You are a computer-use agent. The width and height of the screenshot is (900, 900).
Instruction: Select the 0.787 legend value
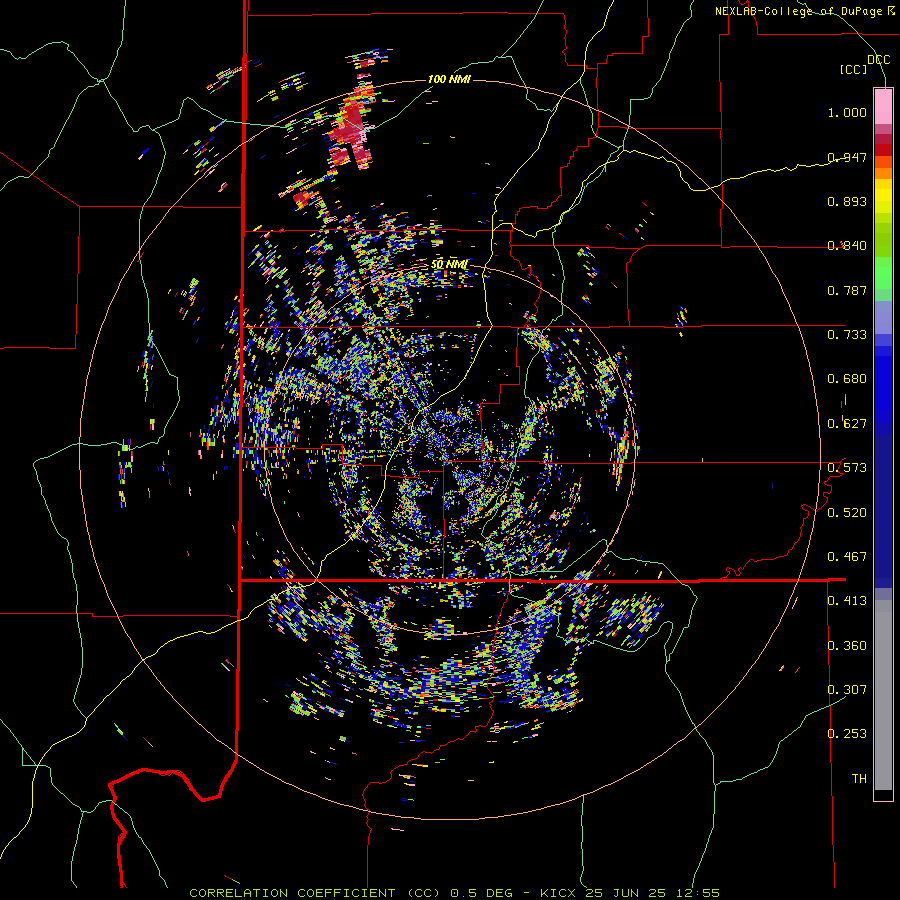point(847,290)
